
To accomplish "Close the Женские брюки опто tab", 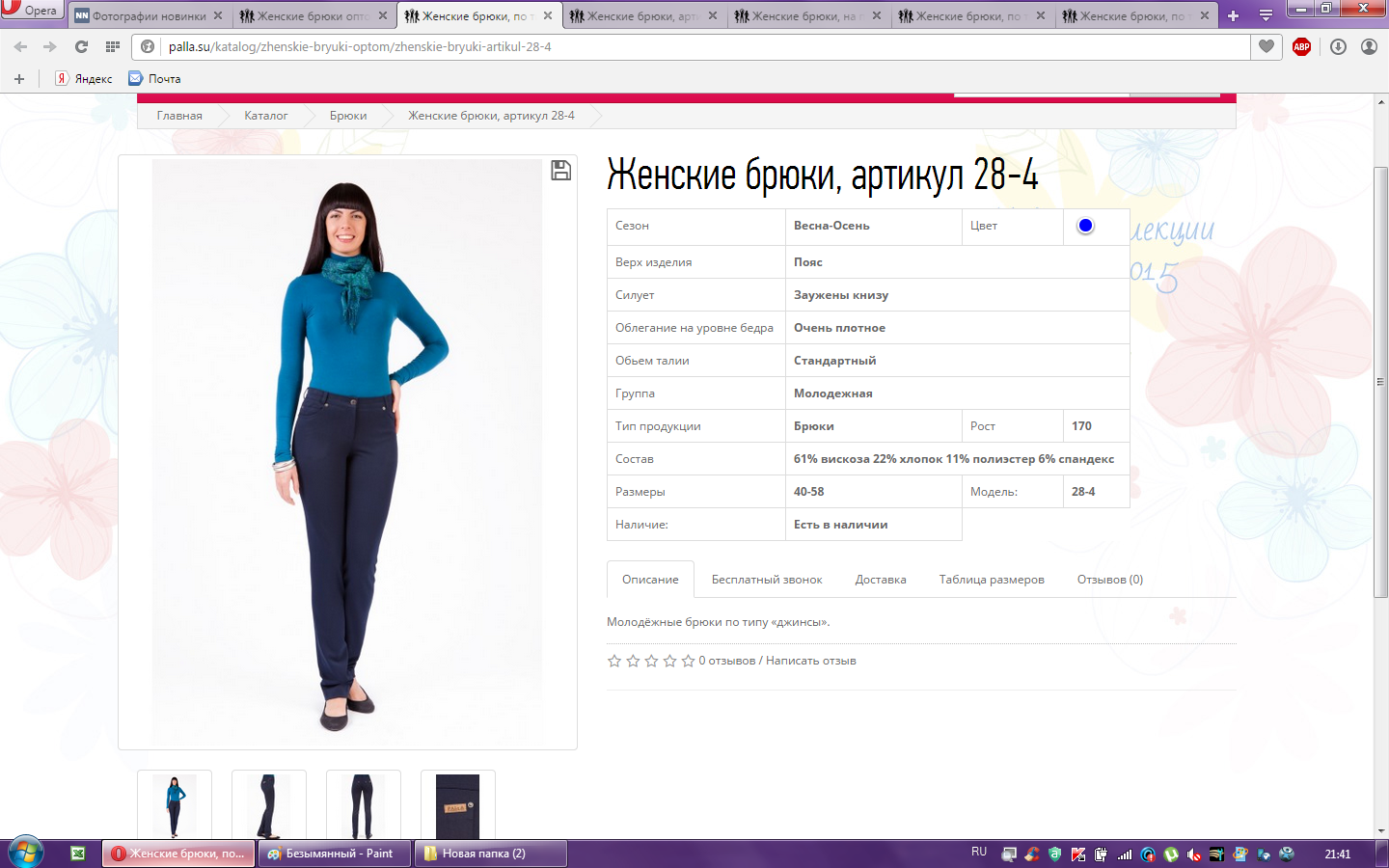I will click(x=383, y=15).
